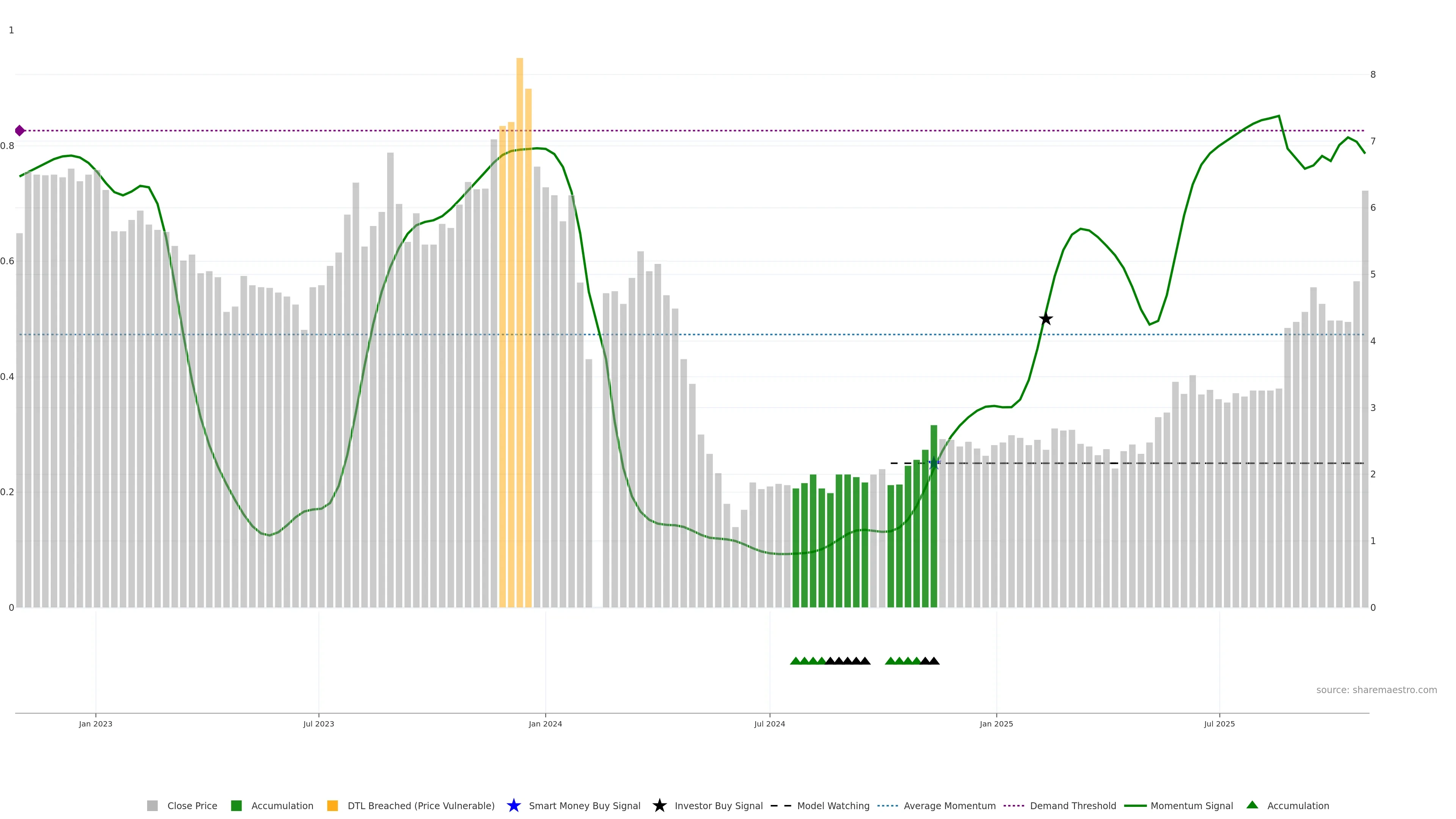Toggle Average Momentum series via legend label
The height and width of the screenshot is (819, 1456).
[949, 805]
